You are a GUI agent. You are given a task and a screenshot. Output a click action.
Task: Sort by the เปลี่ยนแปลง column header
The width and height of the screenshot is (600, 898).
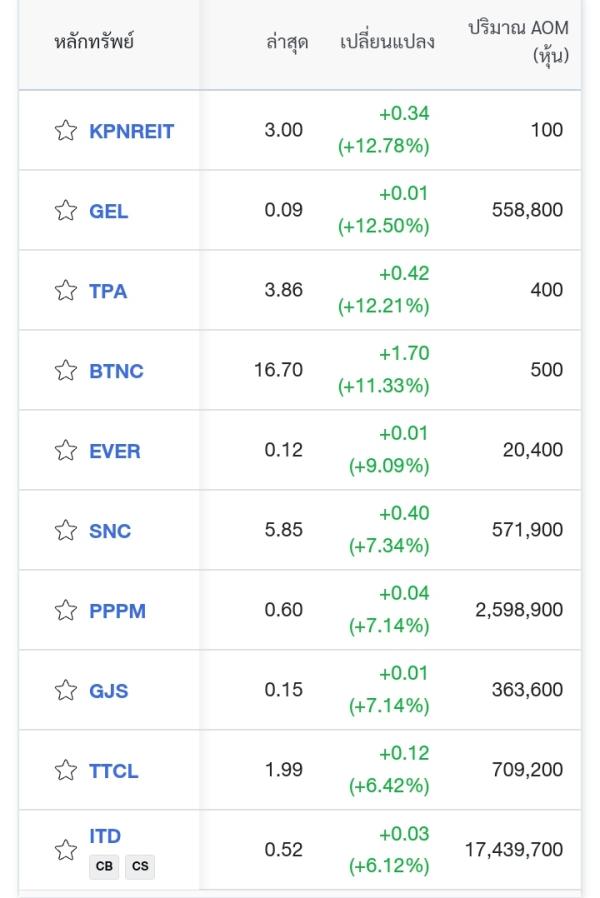(387, 42)
